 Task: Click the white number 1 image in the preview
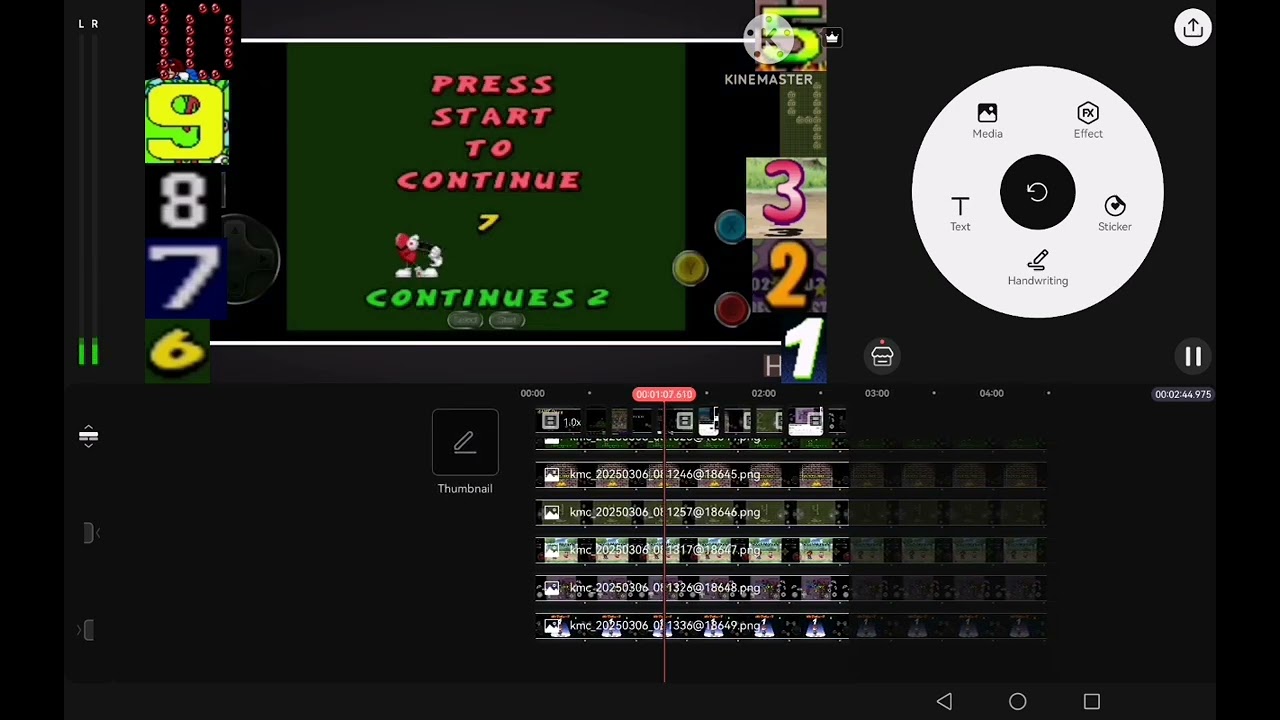click(803, 350)
